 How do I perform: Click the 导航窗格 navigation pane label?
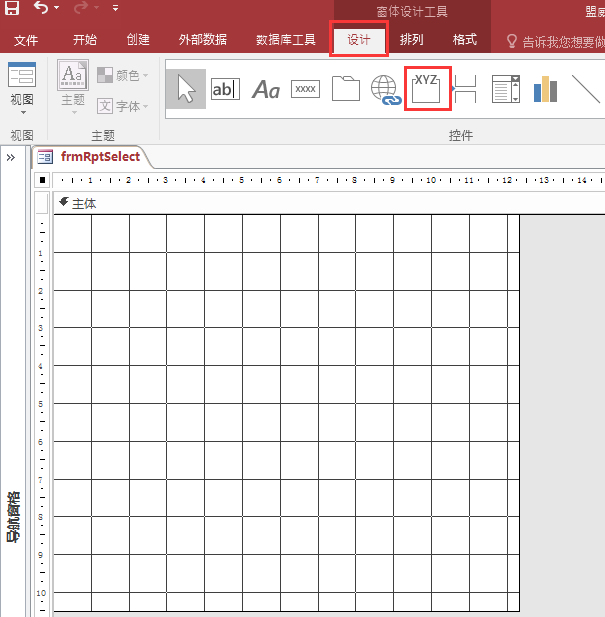pos(13,517)
